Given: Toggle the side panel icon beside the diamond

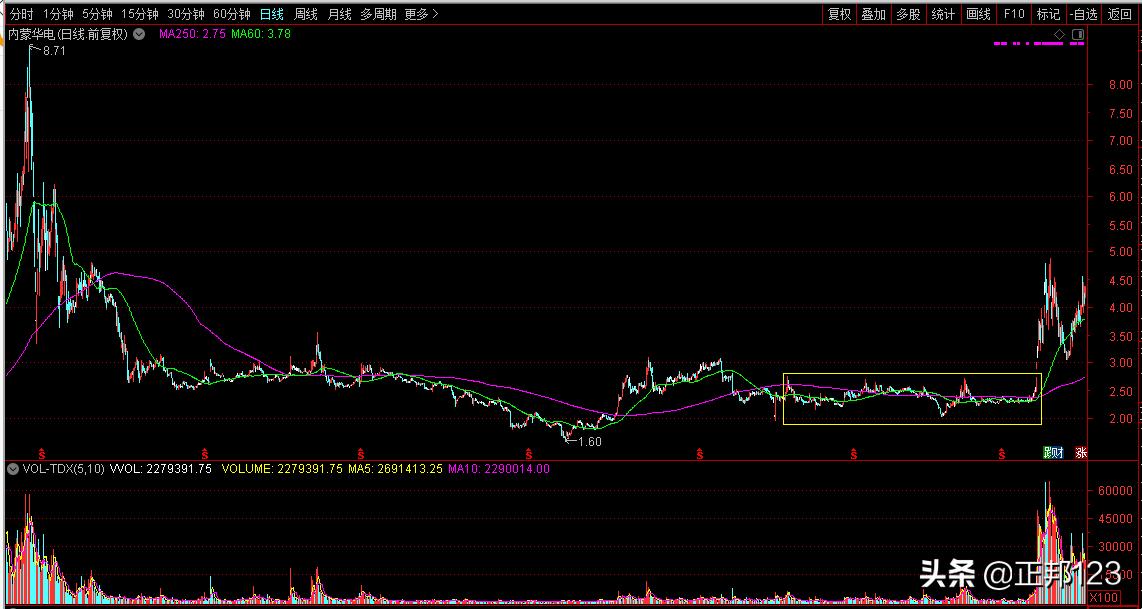Looking at the screenshot, I should pyautogui.click(x=1079, y=34).
